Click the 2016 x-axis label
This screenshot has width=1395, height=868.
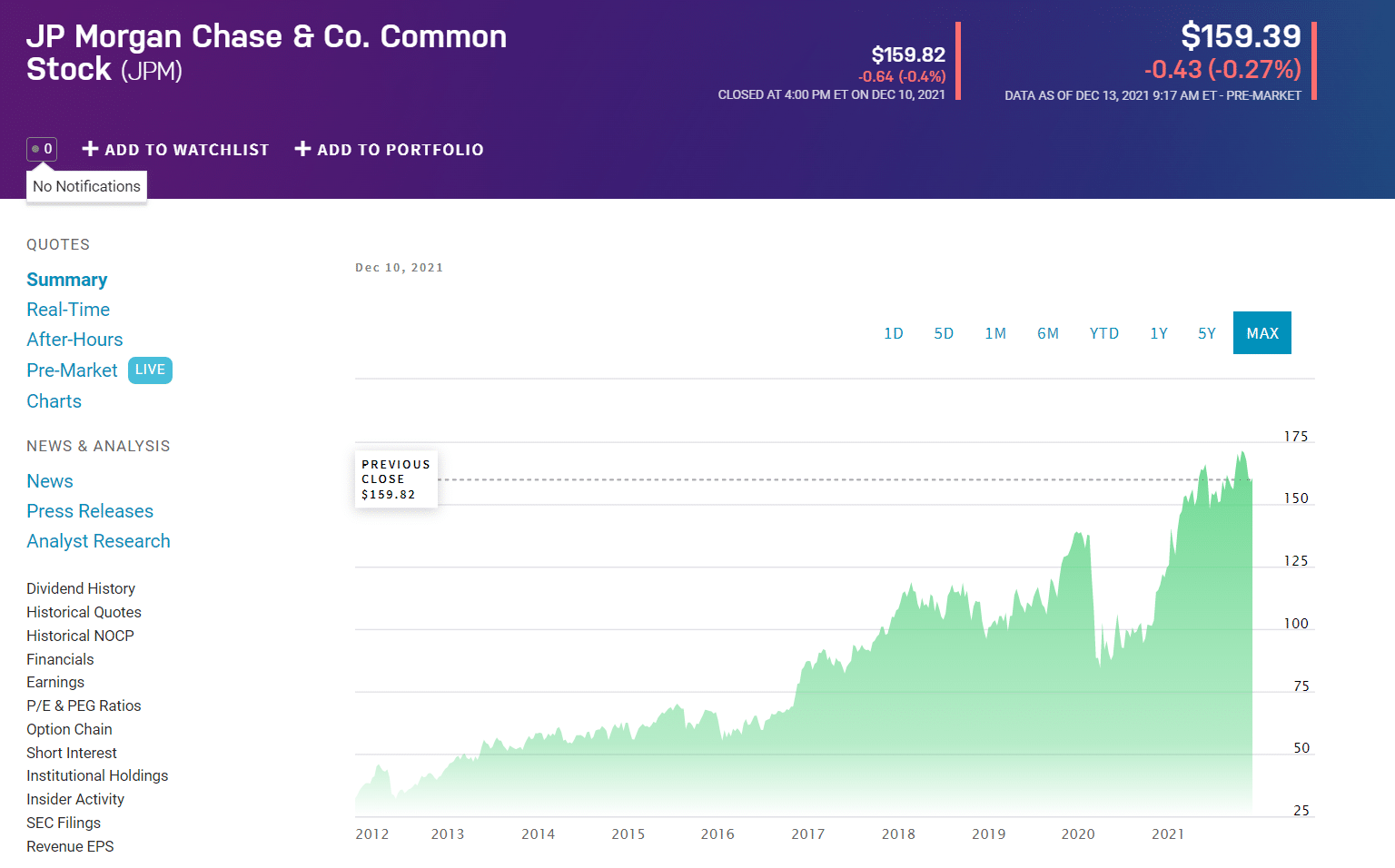[x=717, y=833]
